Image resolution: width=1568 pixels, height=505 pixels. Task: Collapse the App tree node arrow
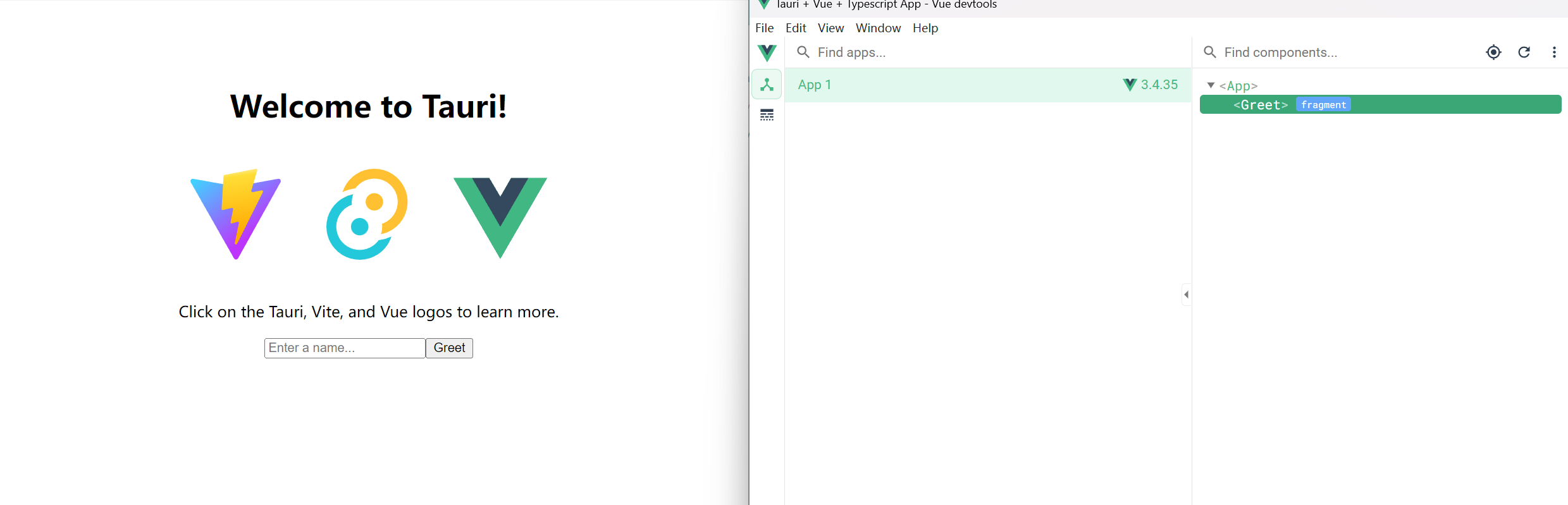(1211, 85)
